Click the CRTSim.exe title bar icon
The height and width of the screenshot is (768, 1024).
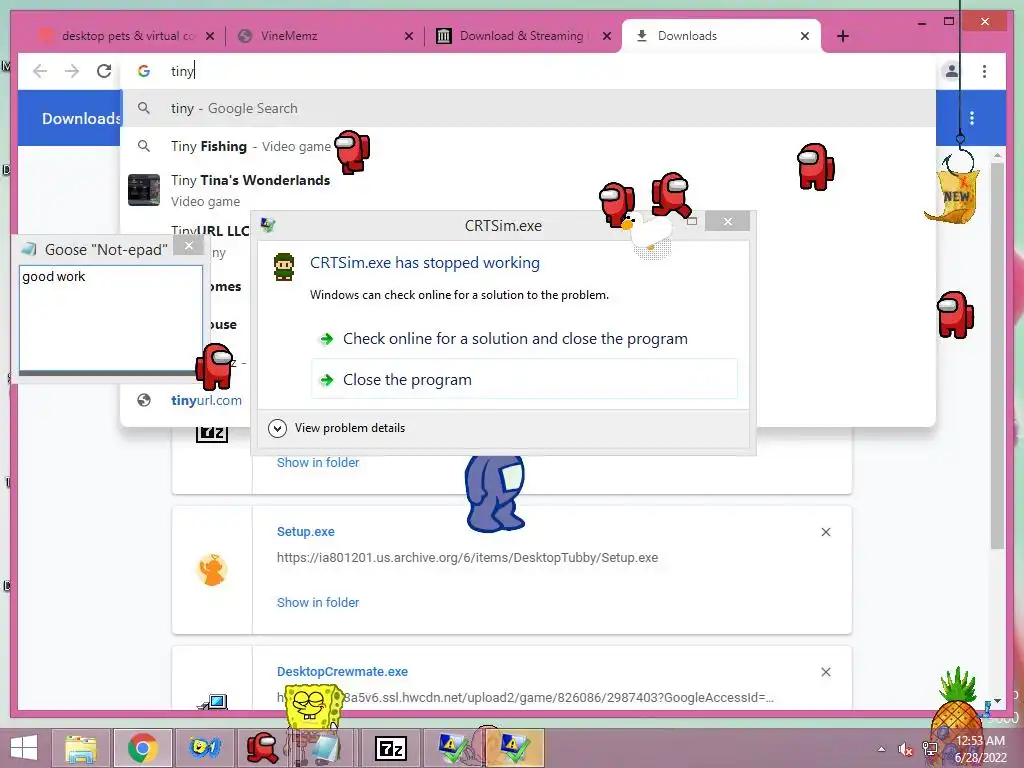coord(268,225)
